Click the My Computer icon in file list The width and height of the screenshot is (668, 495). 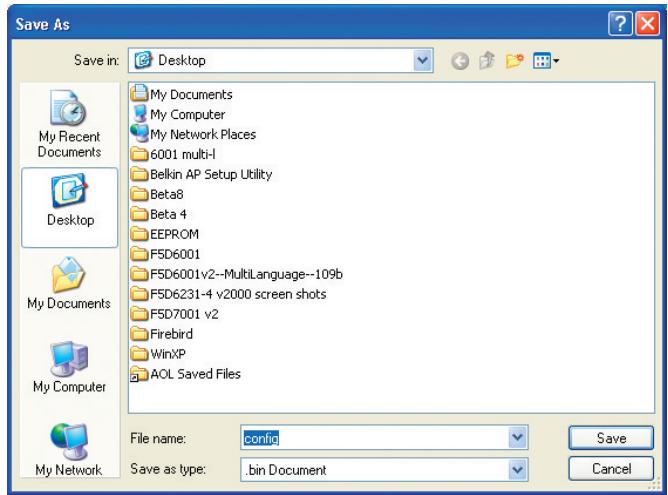click(x=139, y=114)
